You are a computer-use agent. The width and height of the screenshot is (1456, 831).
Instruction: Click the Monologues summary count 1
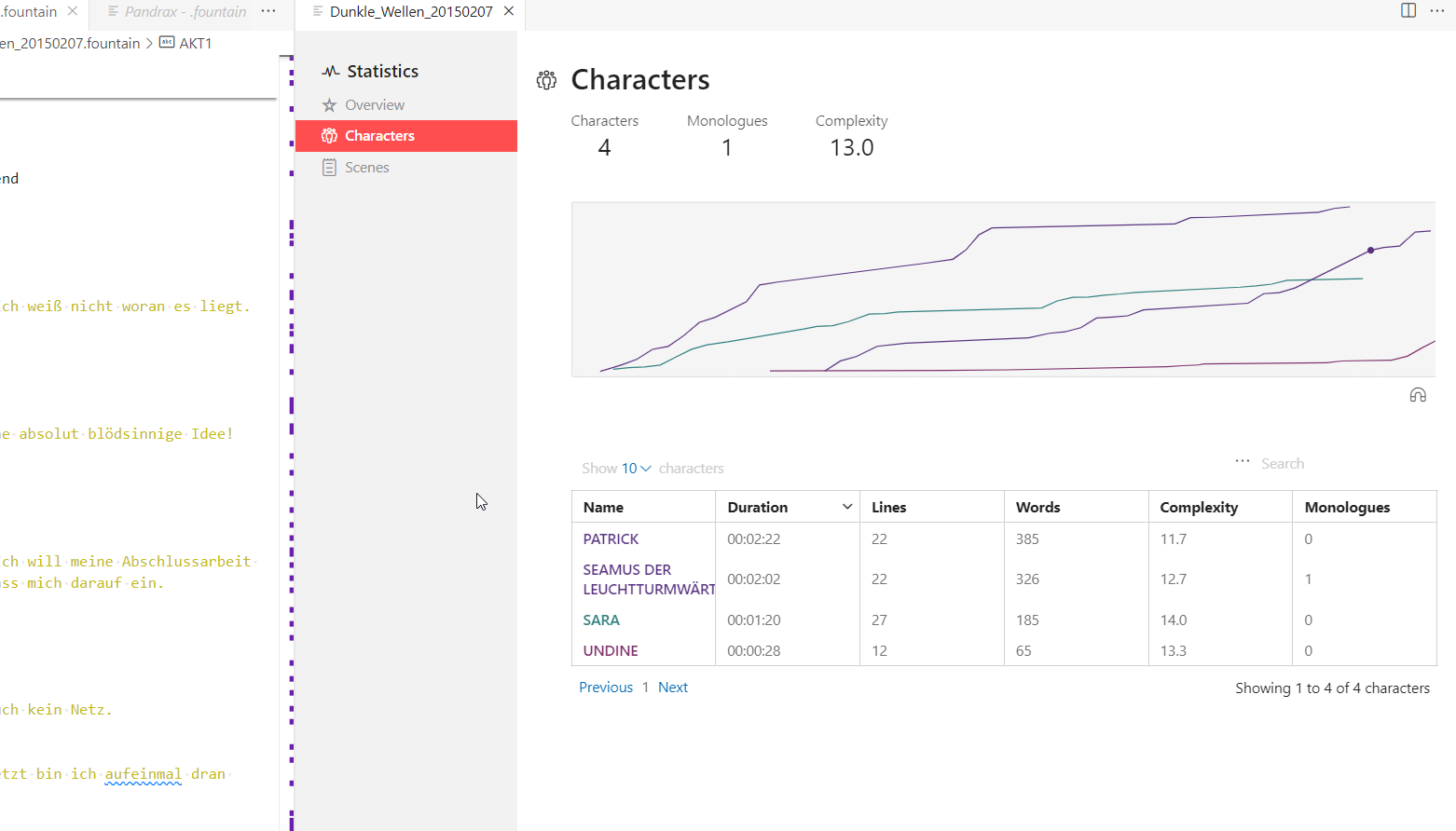coord(727,148)
